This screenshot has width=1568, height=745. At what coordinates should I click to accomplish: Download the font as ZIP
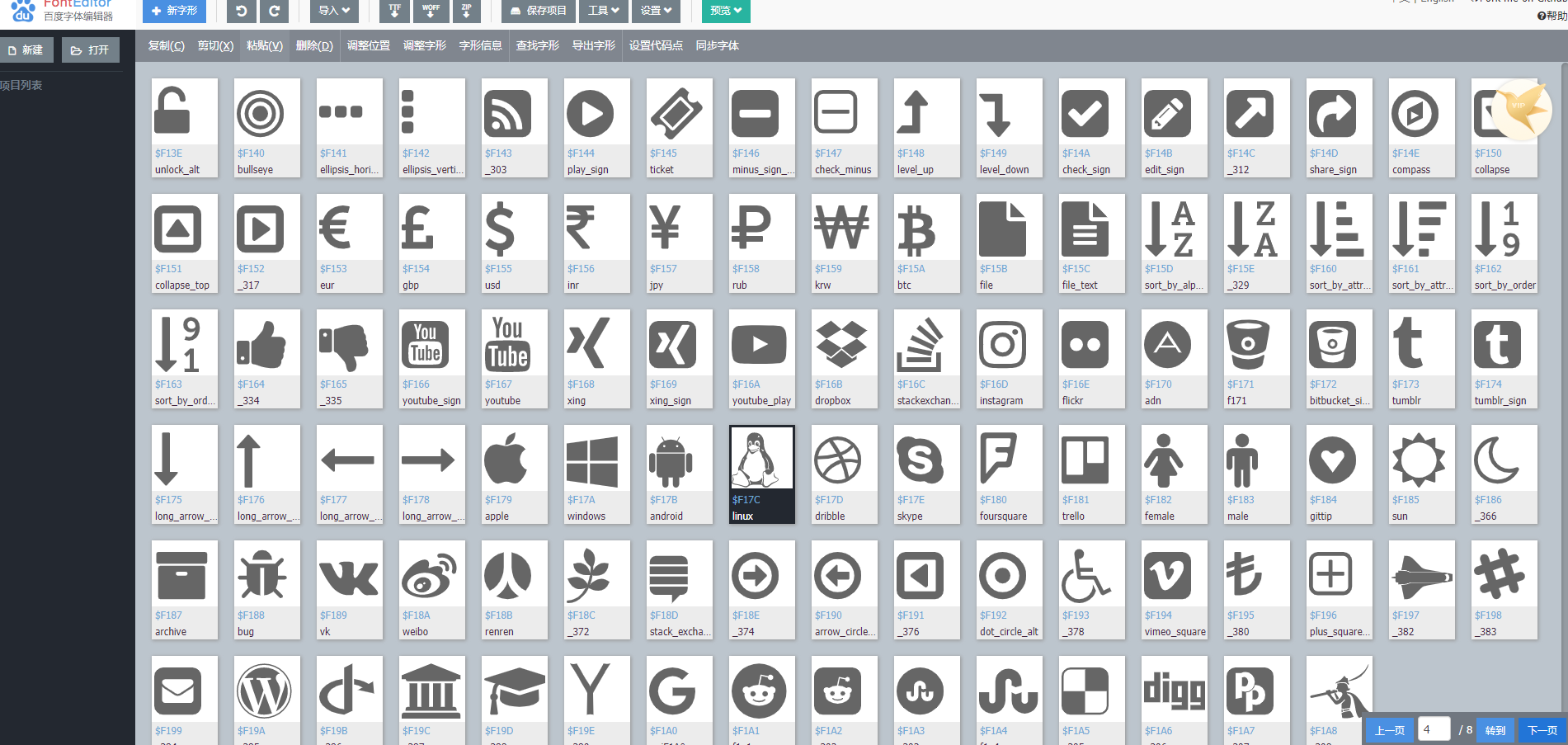click(466, 12)
